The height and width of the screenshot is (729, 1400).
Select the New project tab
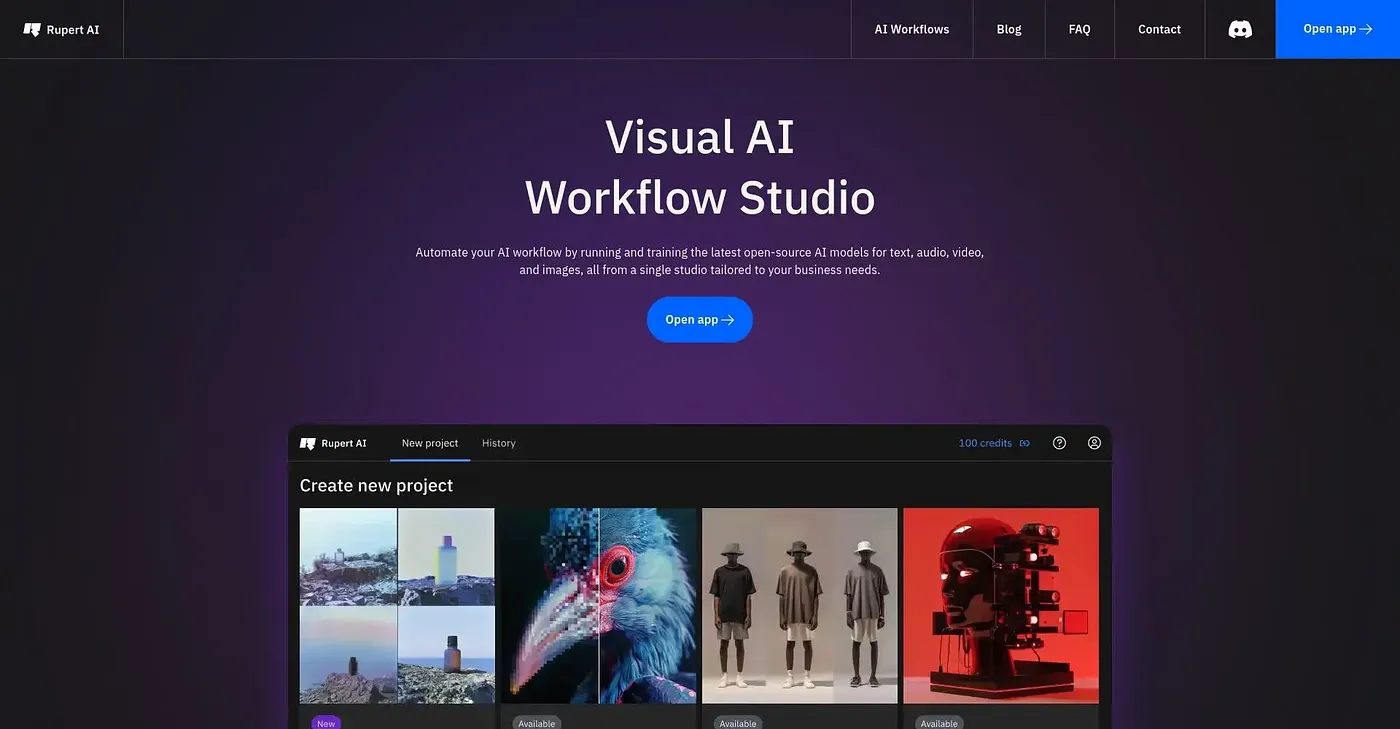click(x=430, y=443)
